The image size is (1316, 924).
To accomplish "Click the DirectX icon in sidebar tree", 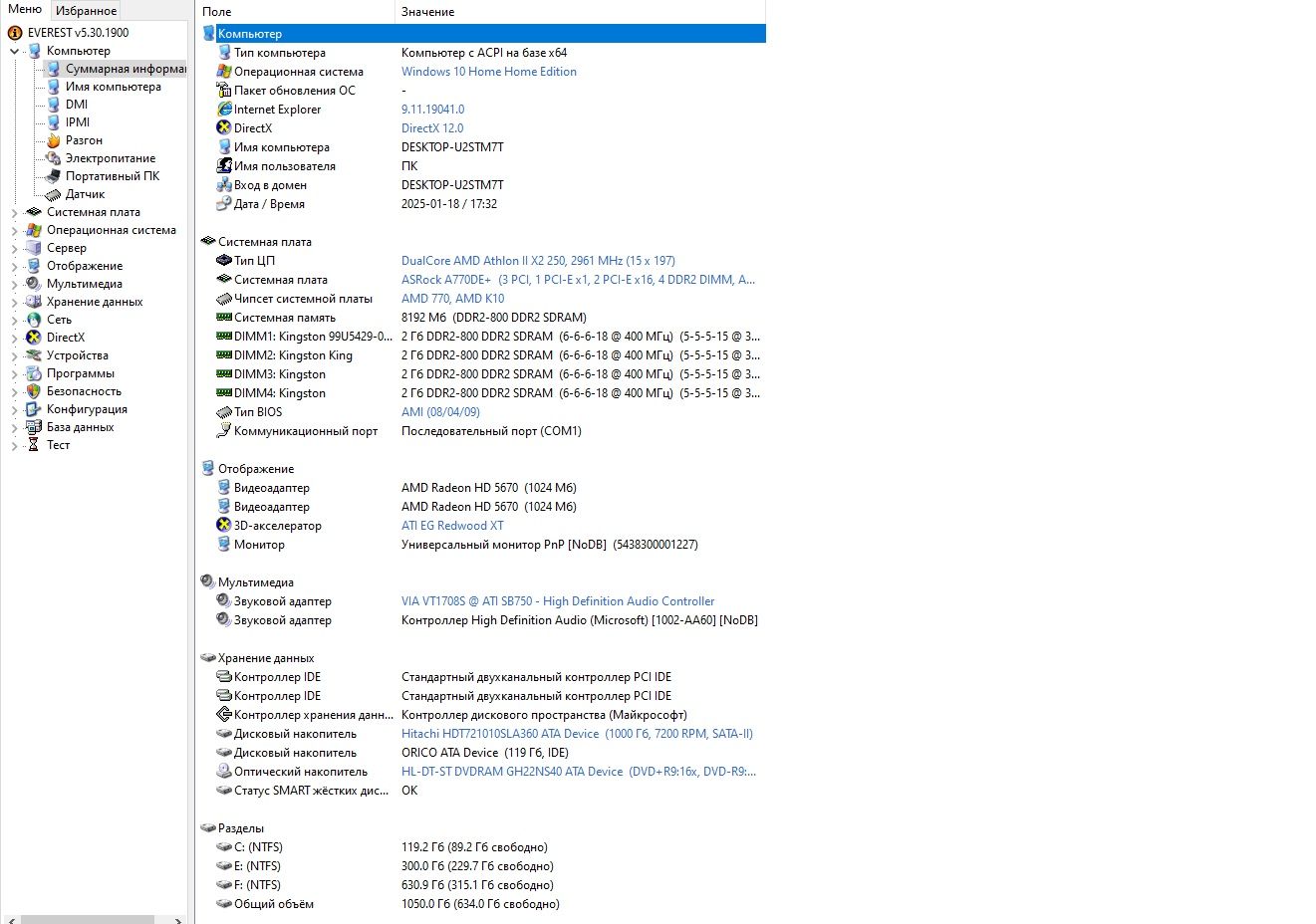I will tap(34, 338).
